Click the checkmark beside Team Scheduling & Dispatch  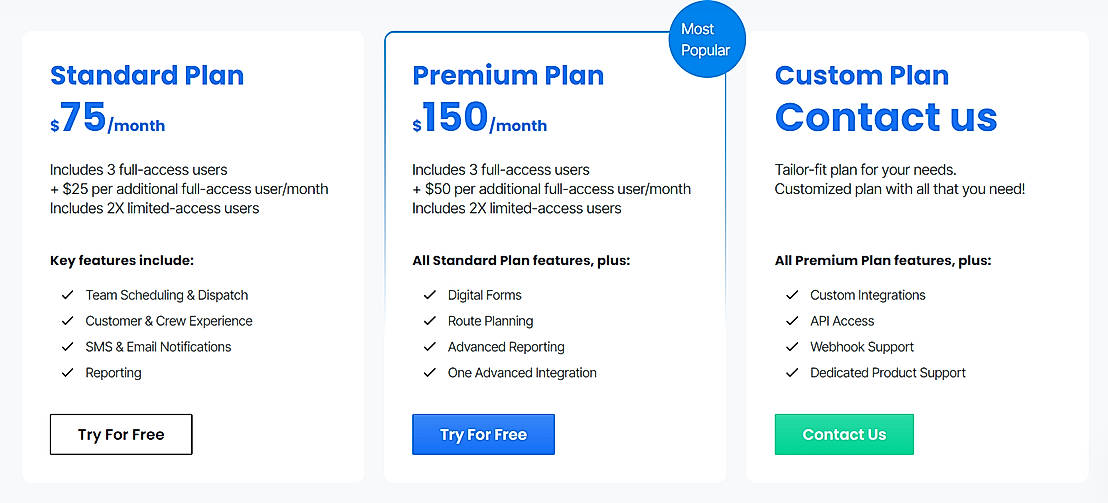point(68,295)
